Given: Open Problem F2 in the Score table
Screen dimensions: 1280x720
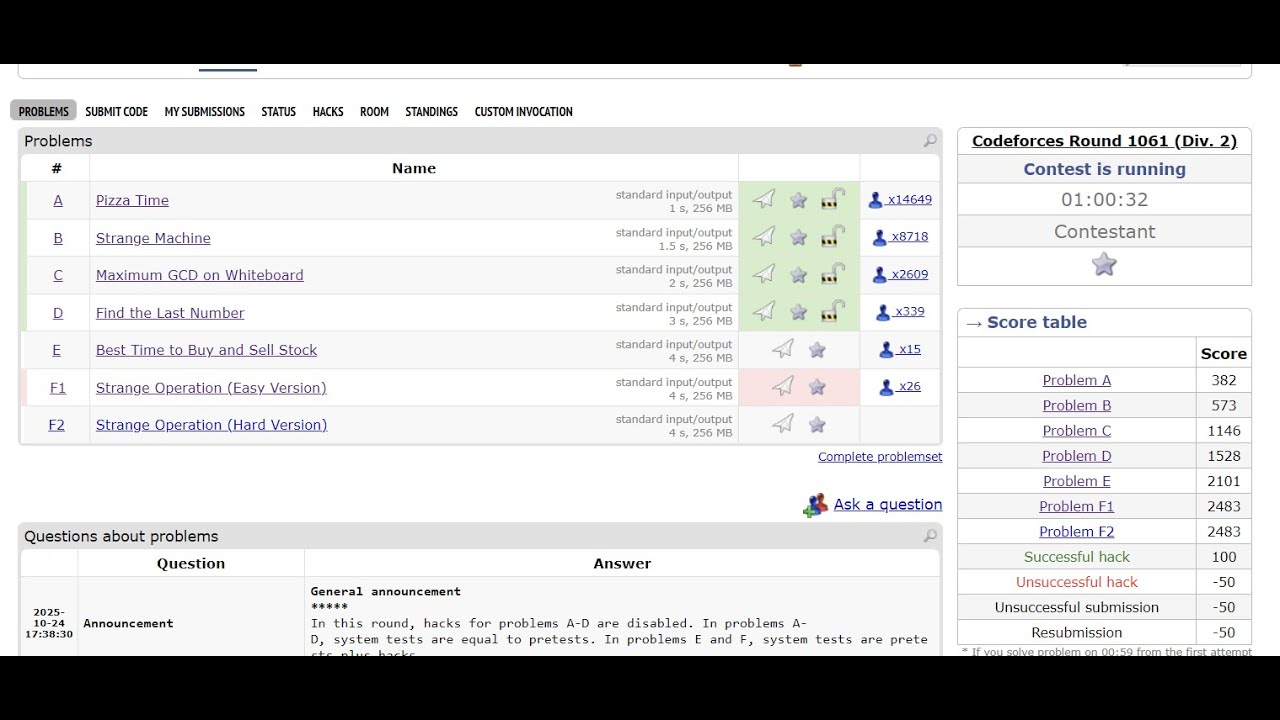Looking at the screenshot, I should point(1076,532).
